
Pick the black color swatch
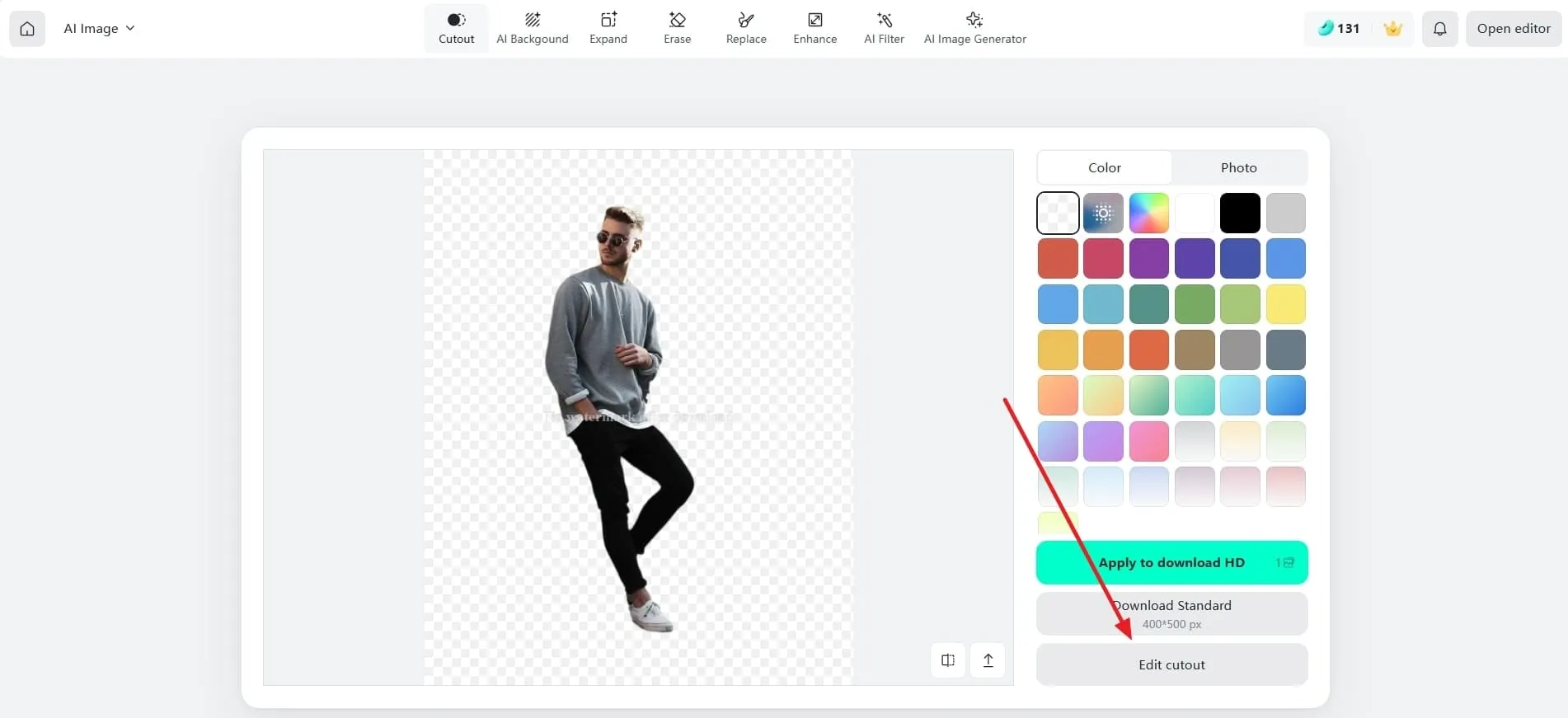1240,214
